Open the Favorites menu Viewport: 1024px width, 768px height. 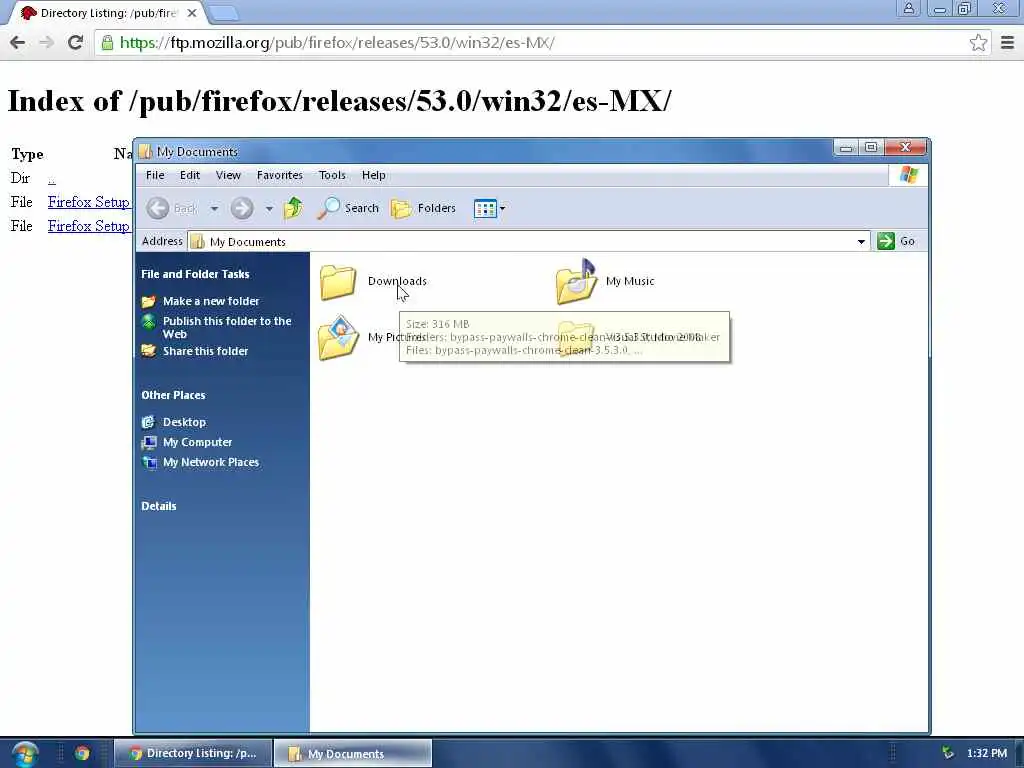click(x=280, y=175)
